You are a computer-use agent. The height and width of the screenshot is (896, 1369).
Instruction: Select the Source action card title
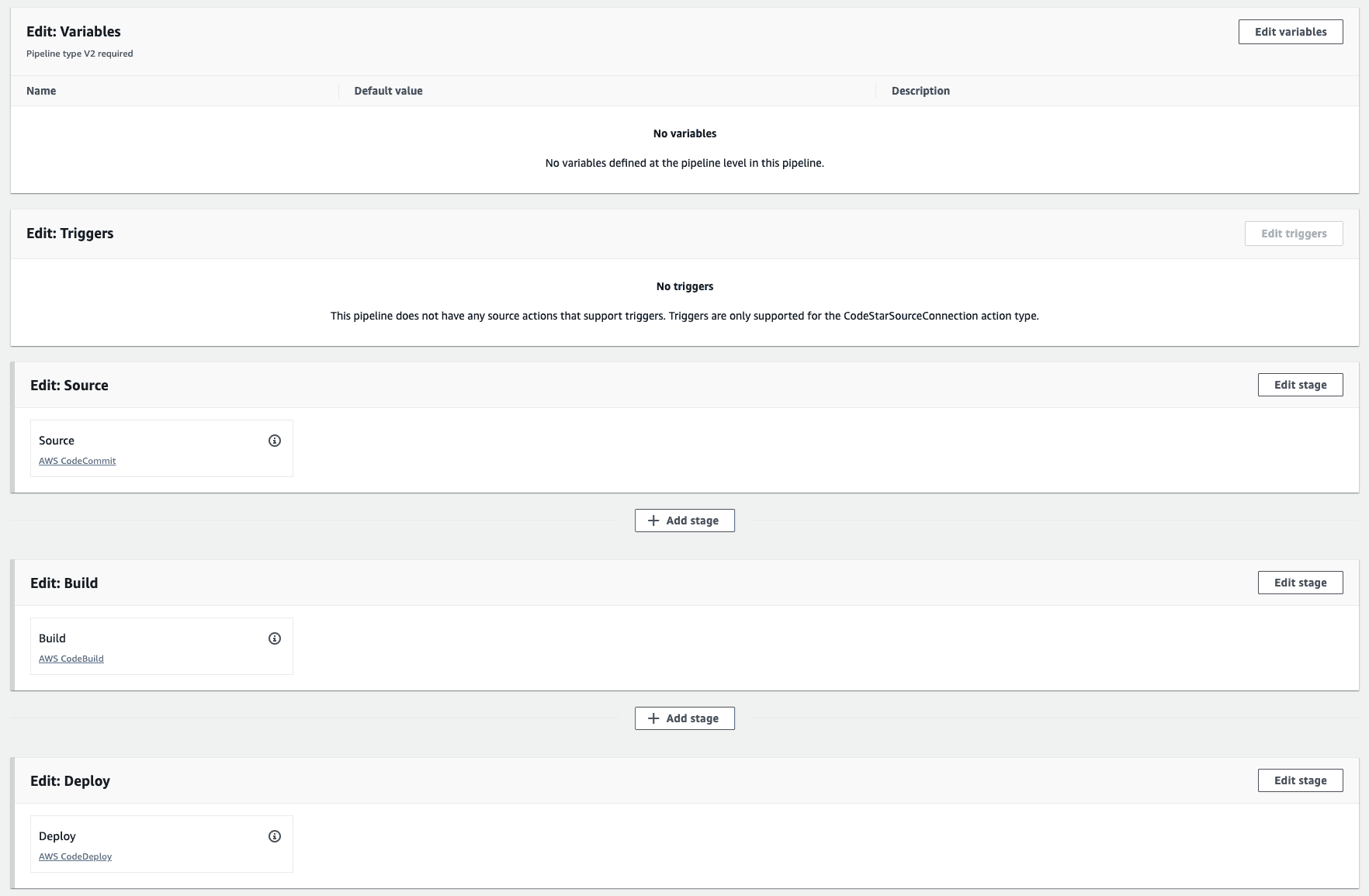(57, 441)
